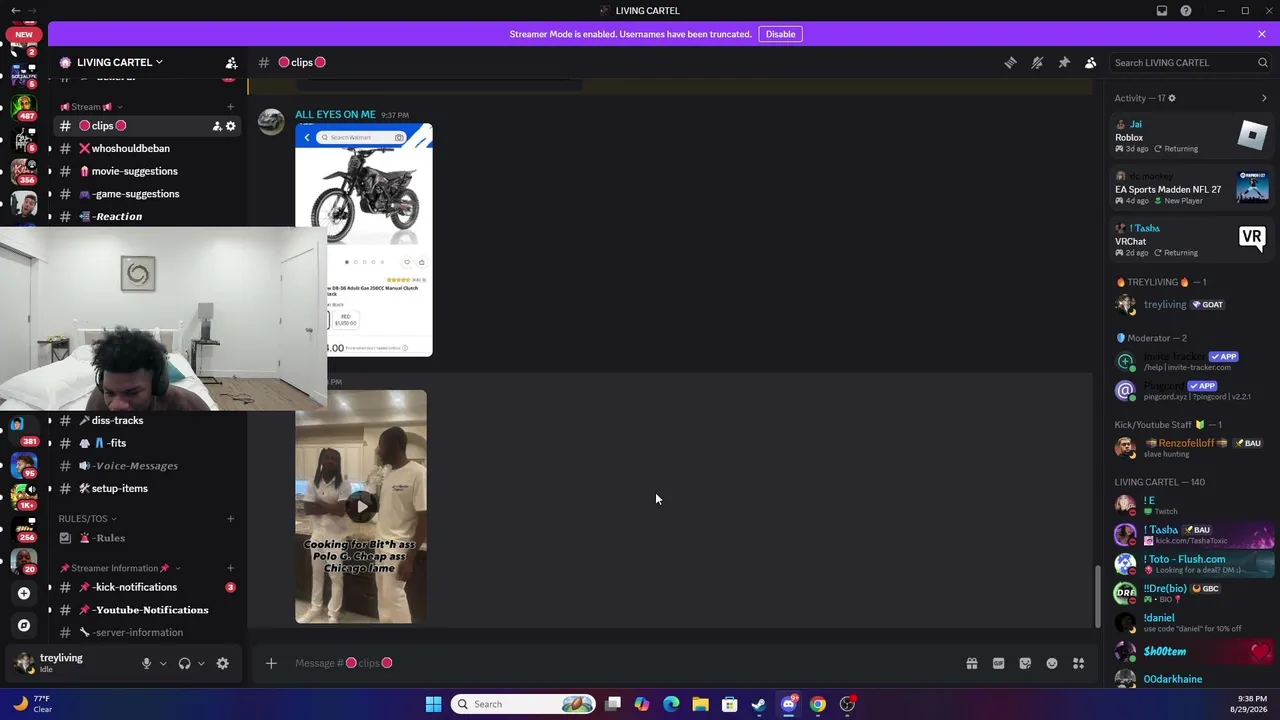The image size is (1280, 720).
Task: Open the microphone input options arrow
Action: click(163, 663)
